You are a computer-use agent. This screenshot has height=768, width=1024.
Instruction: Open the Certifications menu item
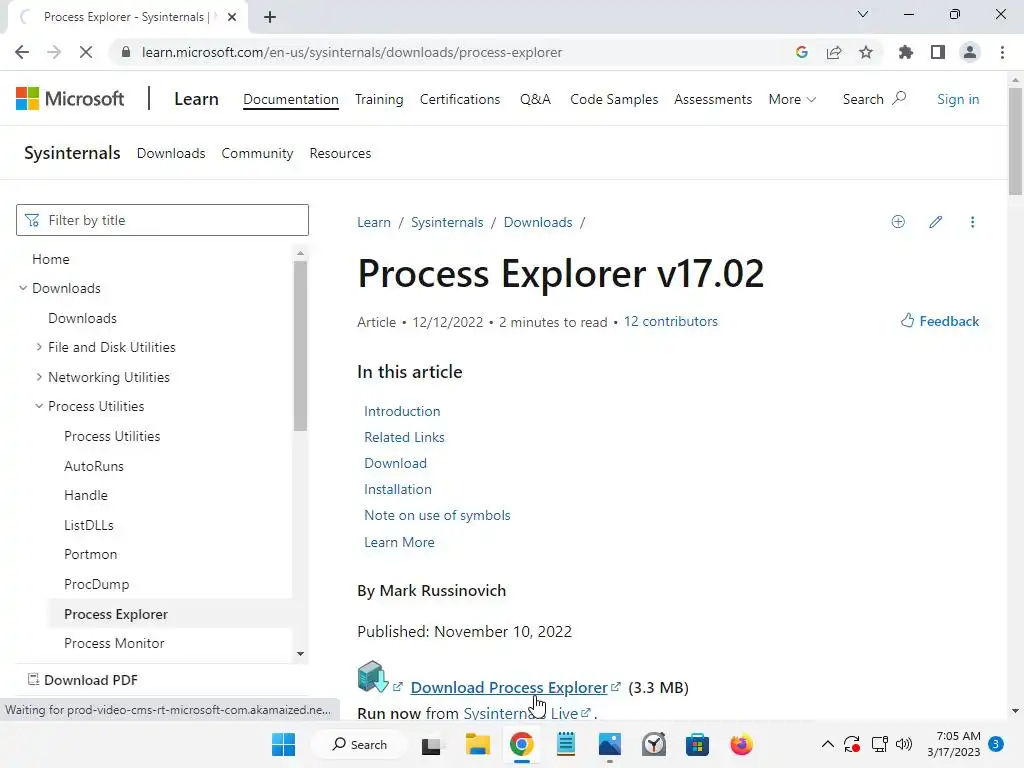click(460, 99)
